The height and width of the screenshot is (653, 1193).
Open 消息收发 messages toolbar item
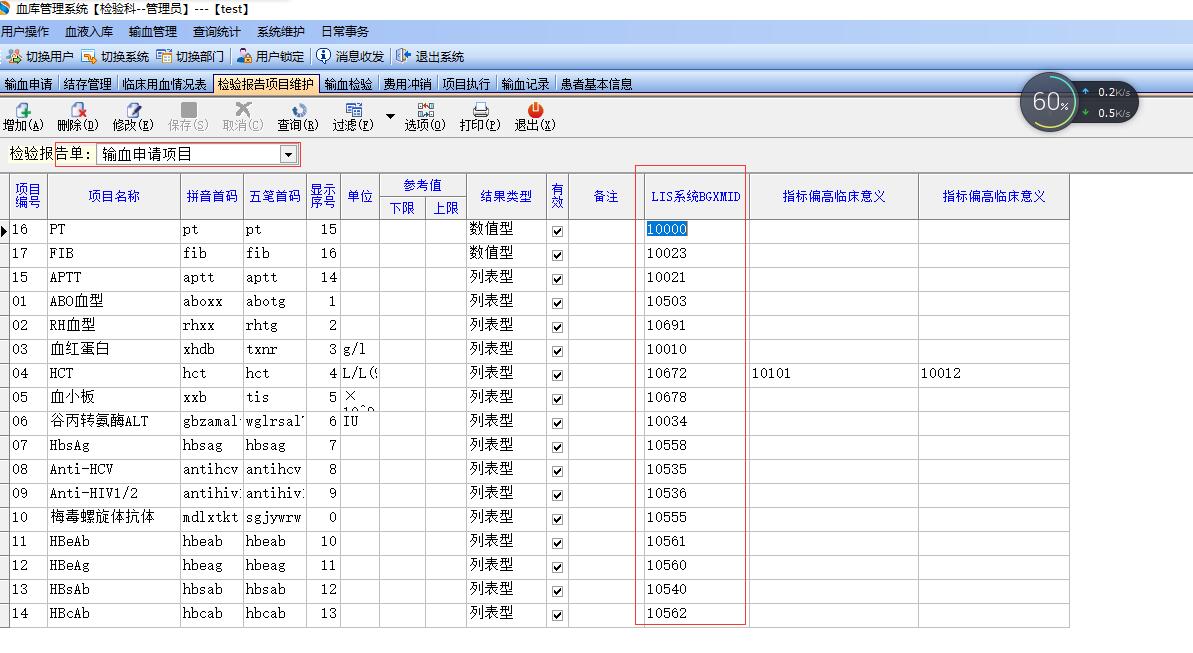pos(351,56)
